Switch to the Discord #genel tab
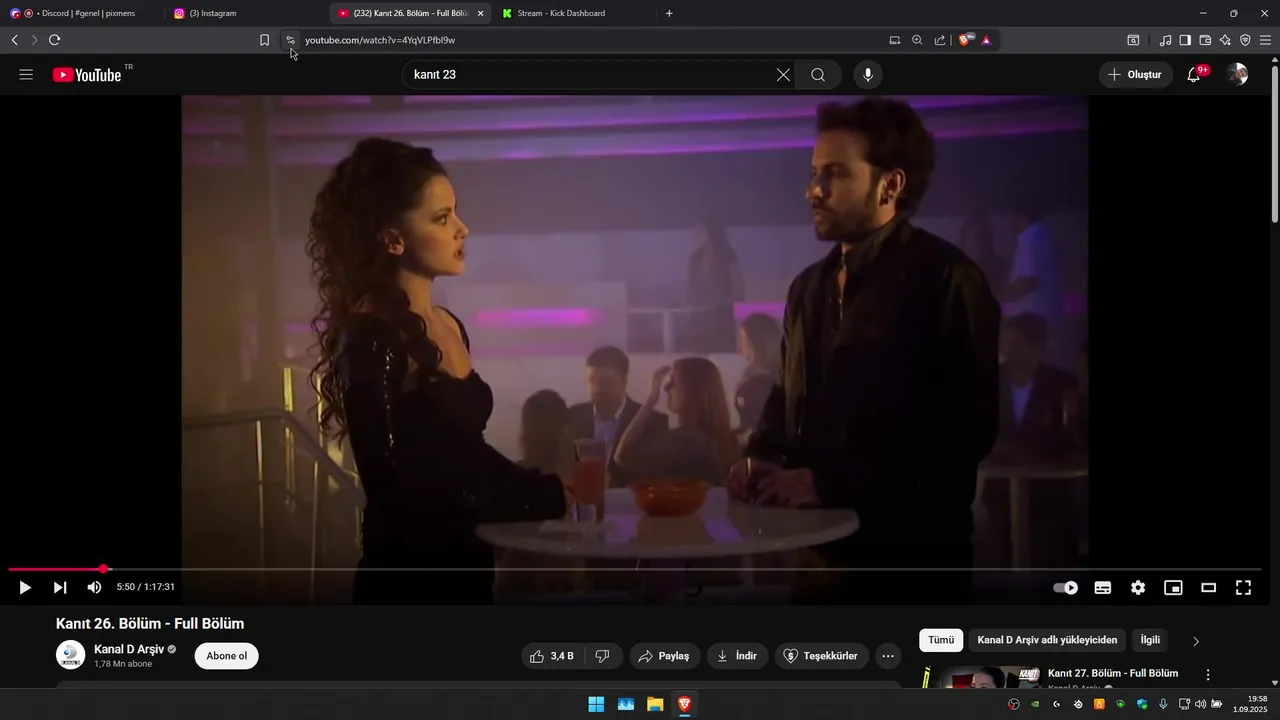1280x720 pixels. 80,13
